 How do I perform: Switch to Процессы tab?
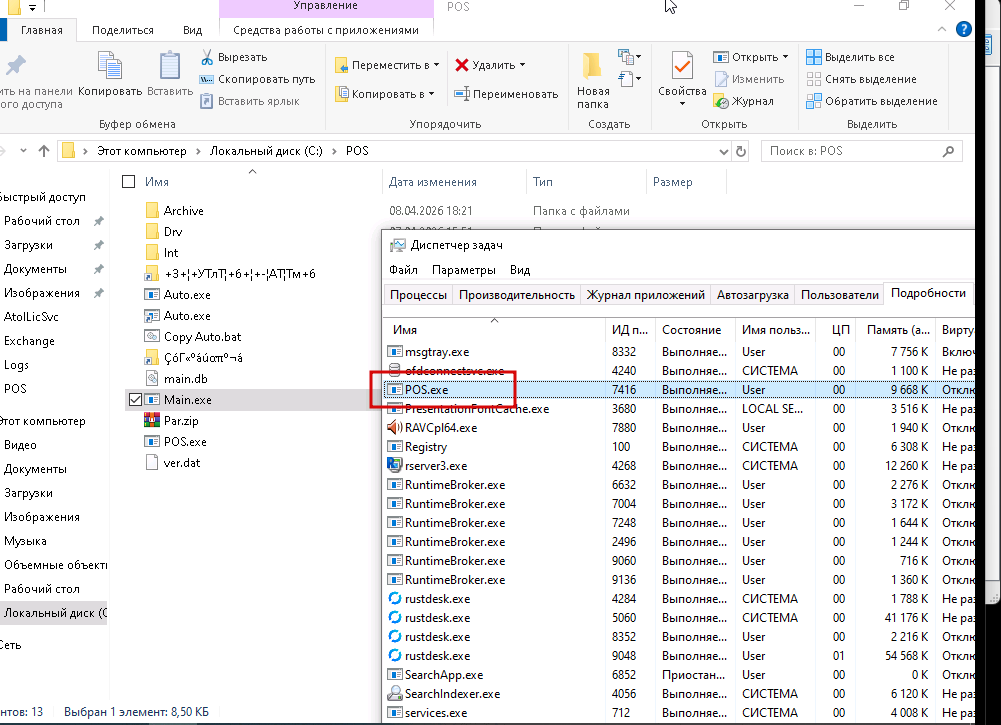point(418,295)
